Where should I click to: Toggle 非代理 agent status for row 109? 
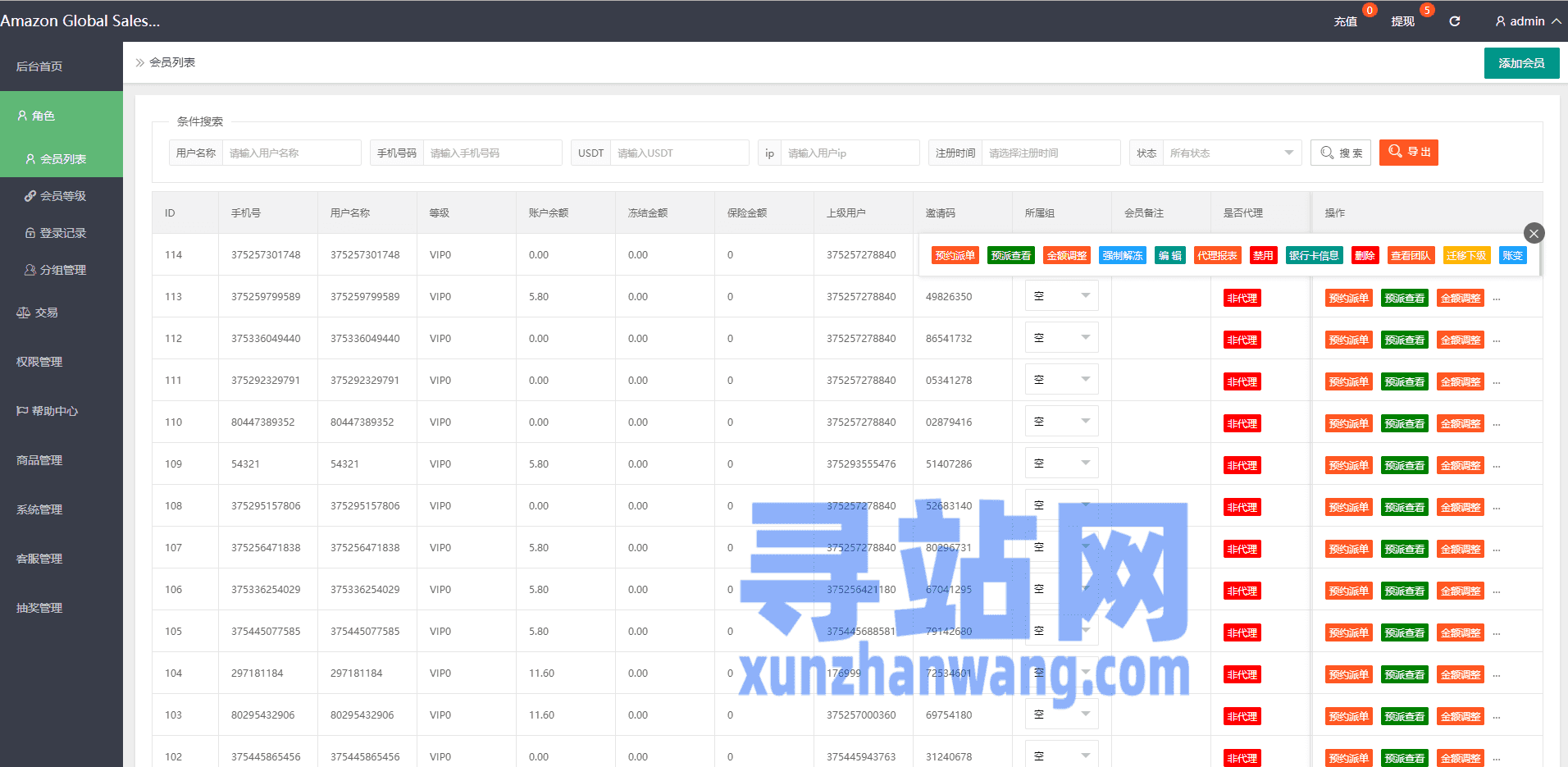(1242, 466)
